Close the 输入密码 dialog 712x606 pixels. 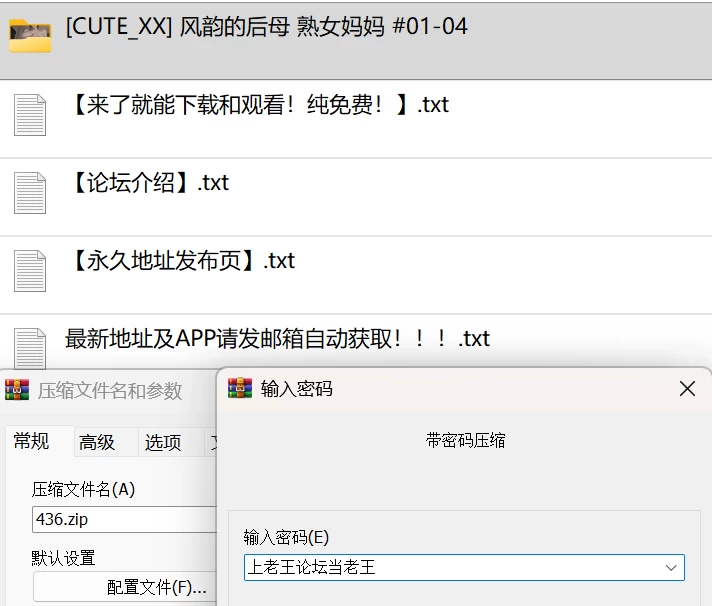687,389
